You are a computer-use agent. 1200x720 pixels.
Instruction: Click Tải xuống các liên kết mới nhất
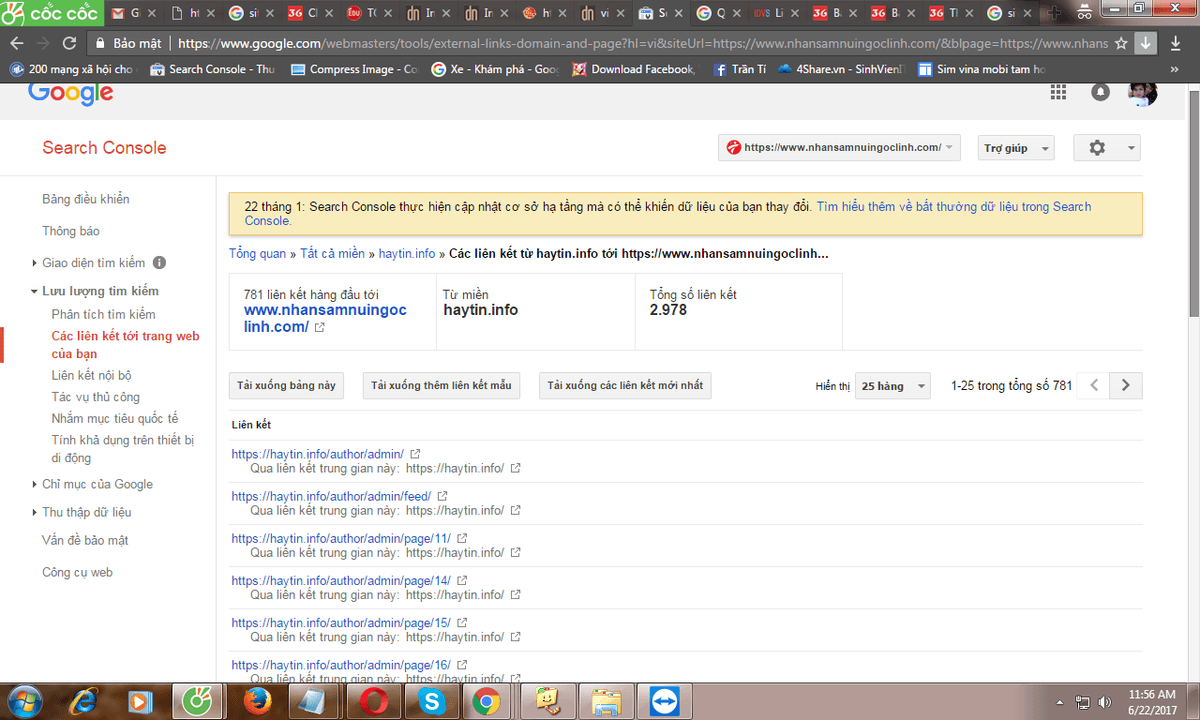[625, 386]
